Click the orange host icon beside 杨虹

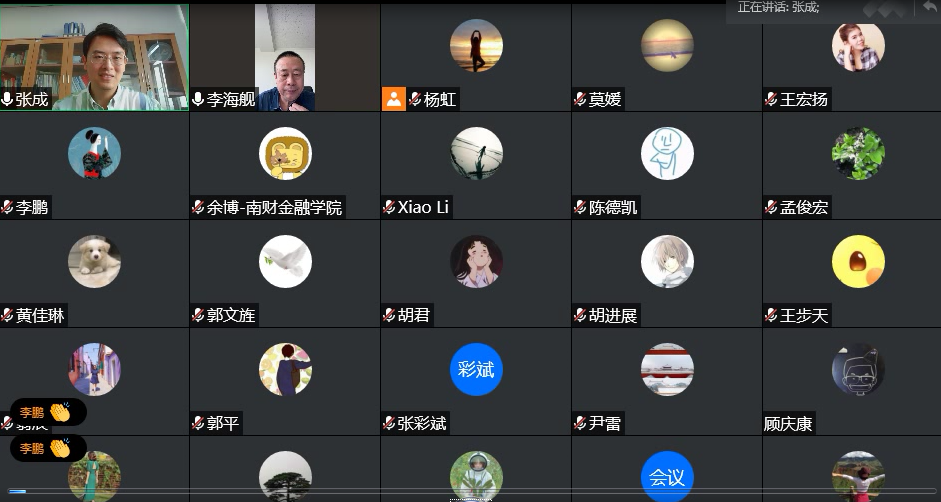(394, 99)
